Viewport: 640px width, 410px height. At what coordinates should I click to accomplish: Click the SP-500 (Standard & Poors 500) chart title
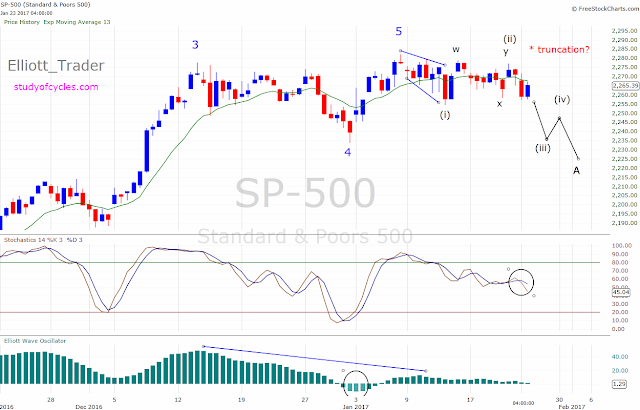(45, 4)
